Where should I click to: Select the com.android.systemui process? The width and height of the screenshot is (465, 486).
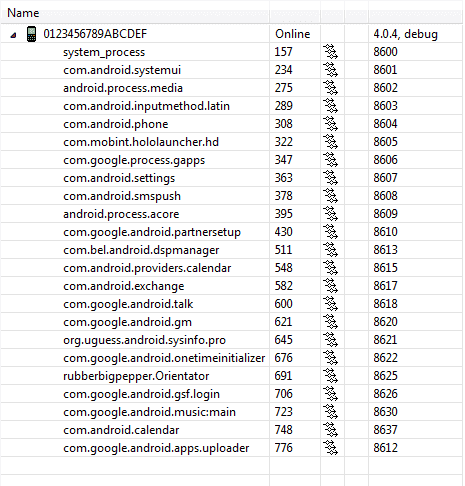122,70
